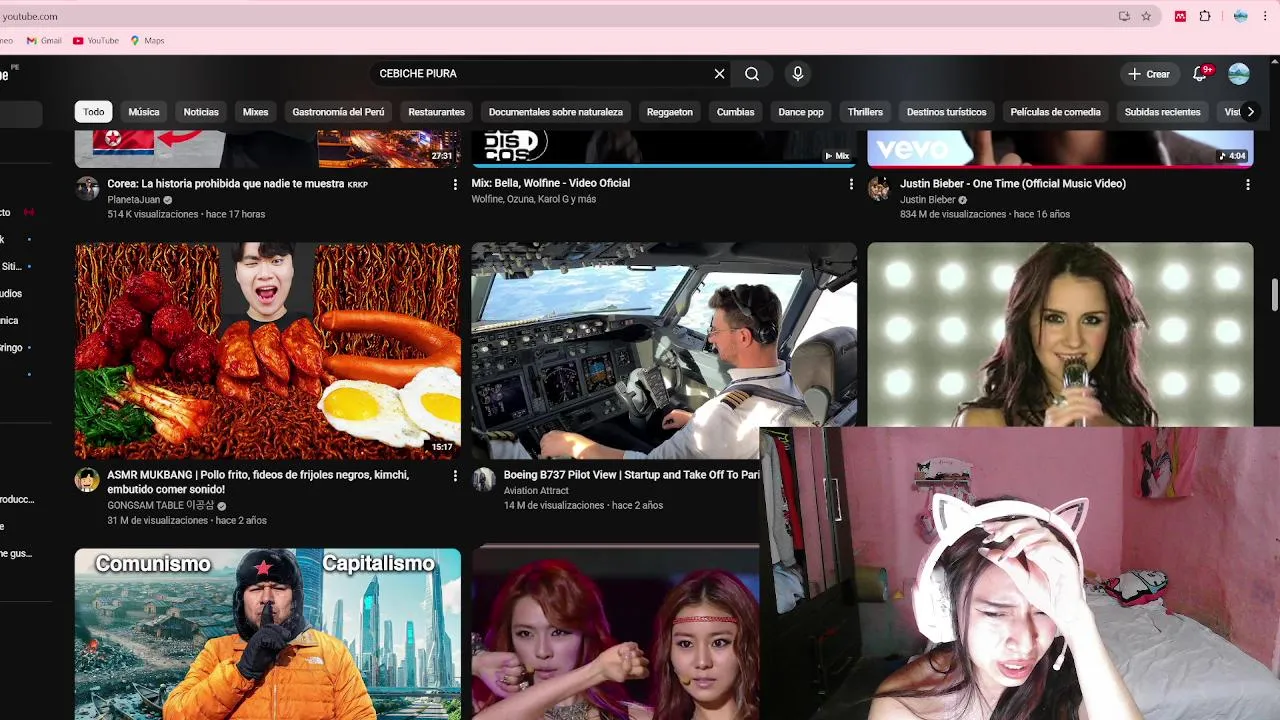Open the Chrome profile avatar
1280x720 pixels.
1240,16
